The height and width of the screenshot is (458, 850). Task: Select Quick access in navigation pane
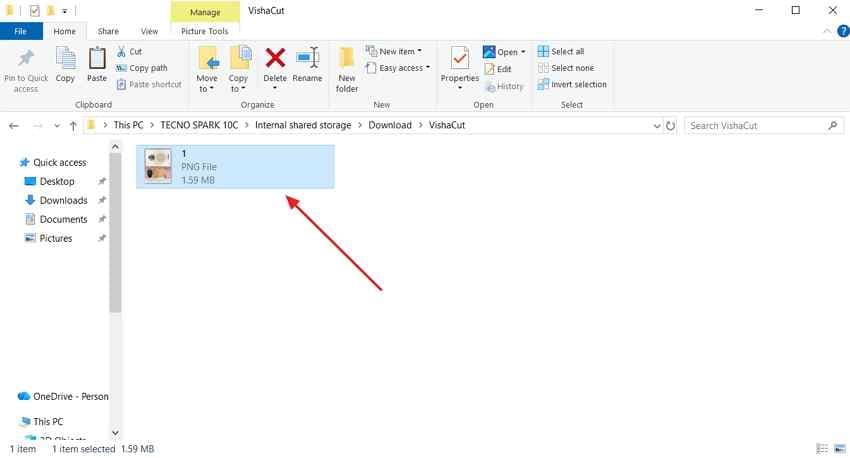coord(53,163)
